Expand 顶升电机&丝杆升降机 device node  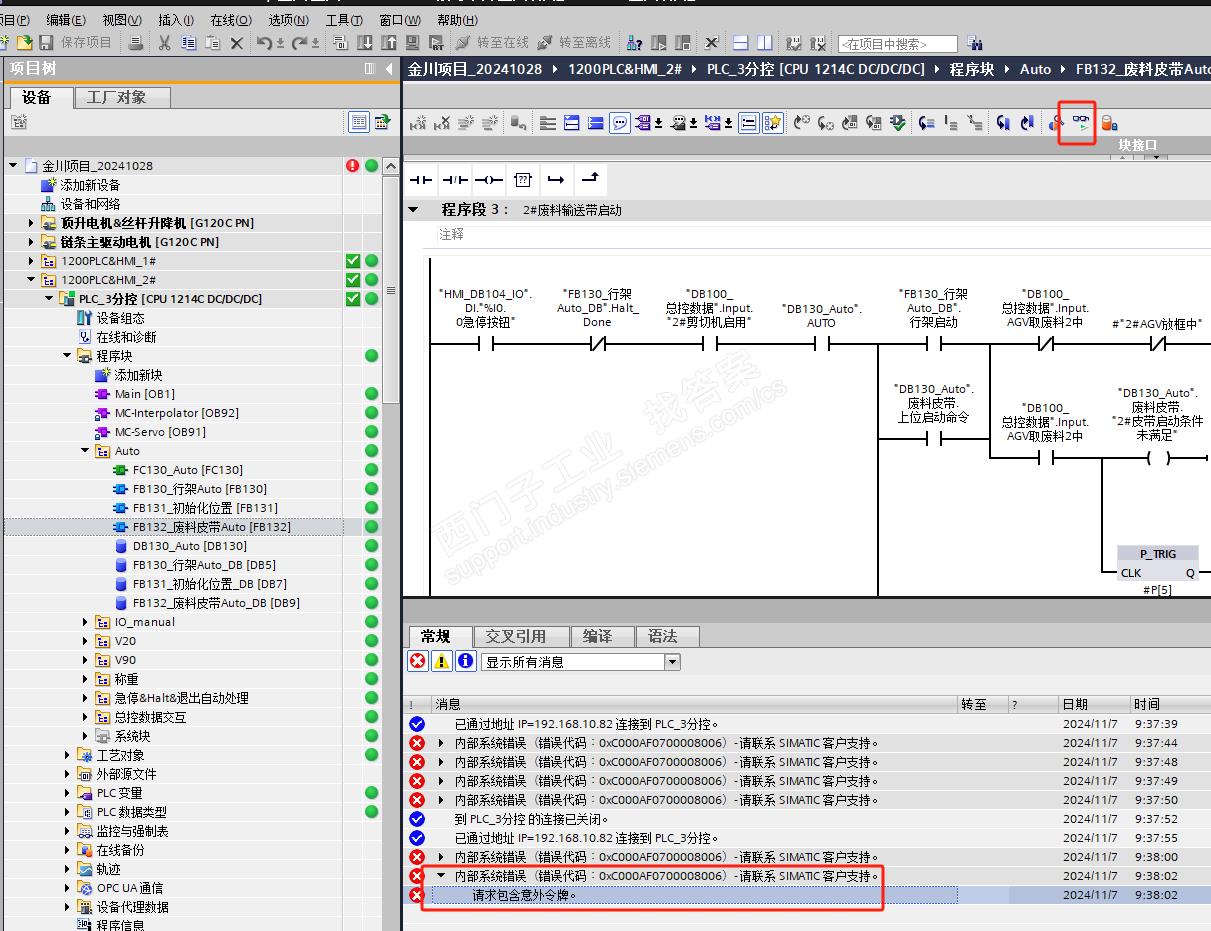[31, 223]
